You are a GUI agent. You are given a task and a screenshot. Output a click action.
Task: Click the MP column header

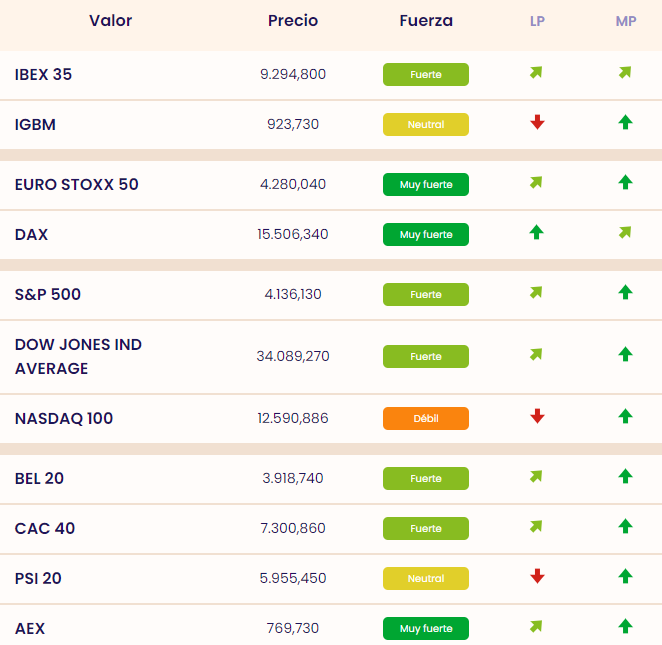click(x=626, y=21)
